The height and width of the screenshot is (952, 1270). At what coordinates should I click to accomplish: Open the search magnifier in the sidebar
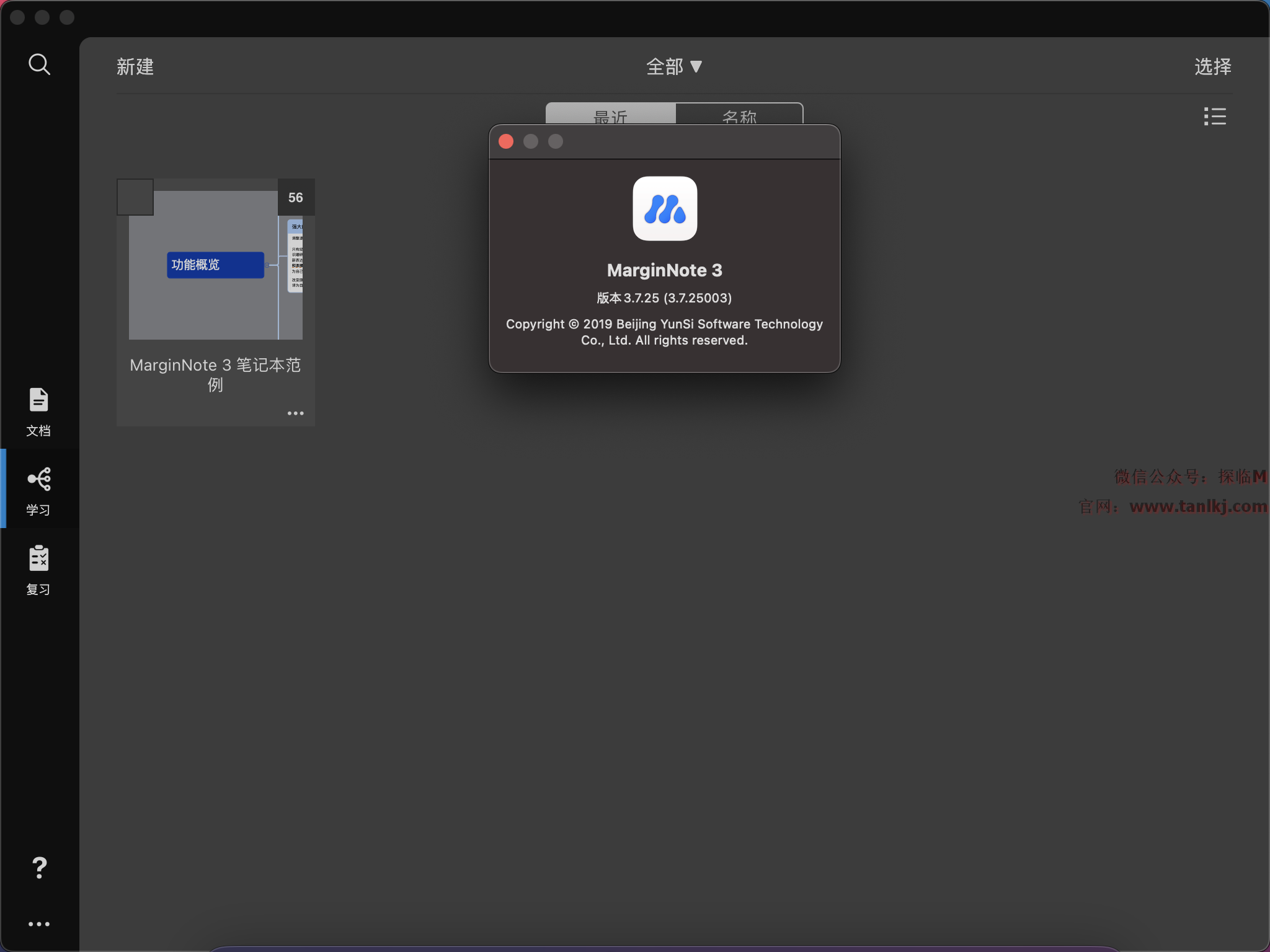point(39,64)
